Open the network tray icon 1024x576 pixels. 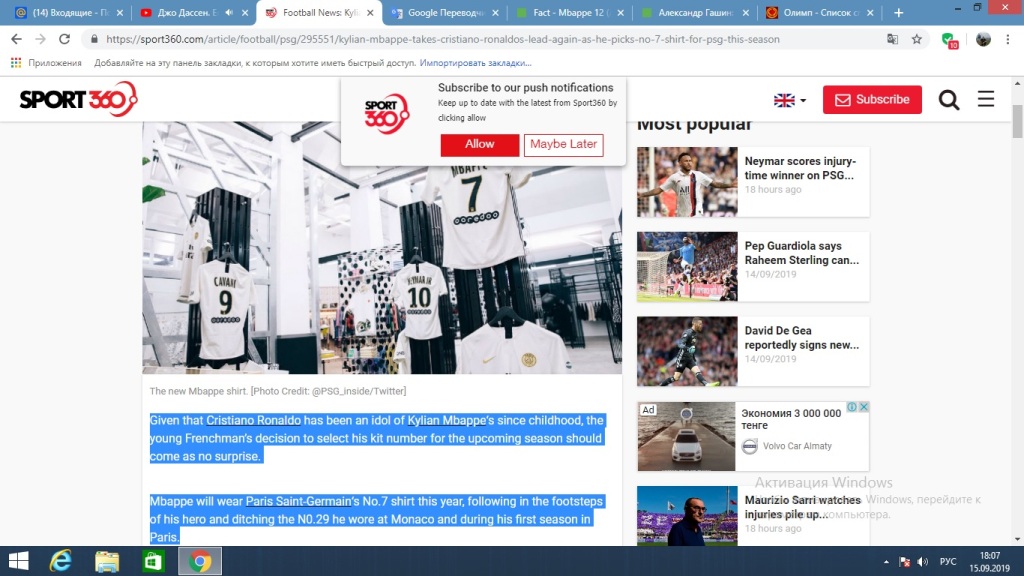point(904,562)
